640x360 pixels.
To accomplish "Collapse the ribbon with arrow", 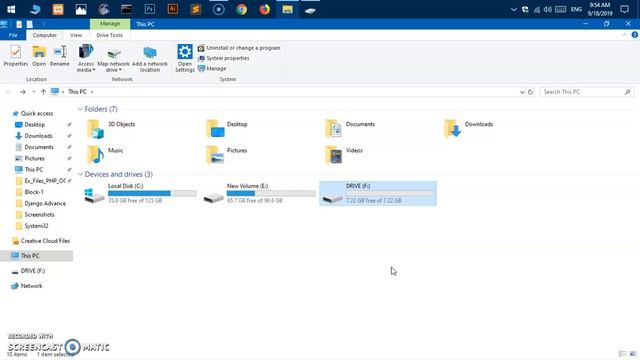I will (x=624, y=35).
